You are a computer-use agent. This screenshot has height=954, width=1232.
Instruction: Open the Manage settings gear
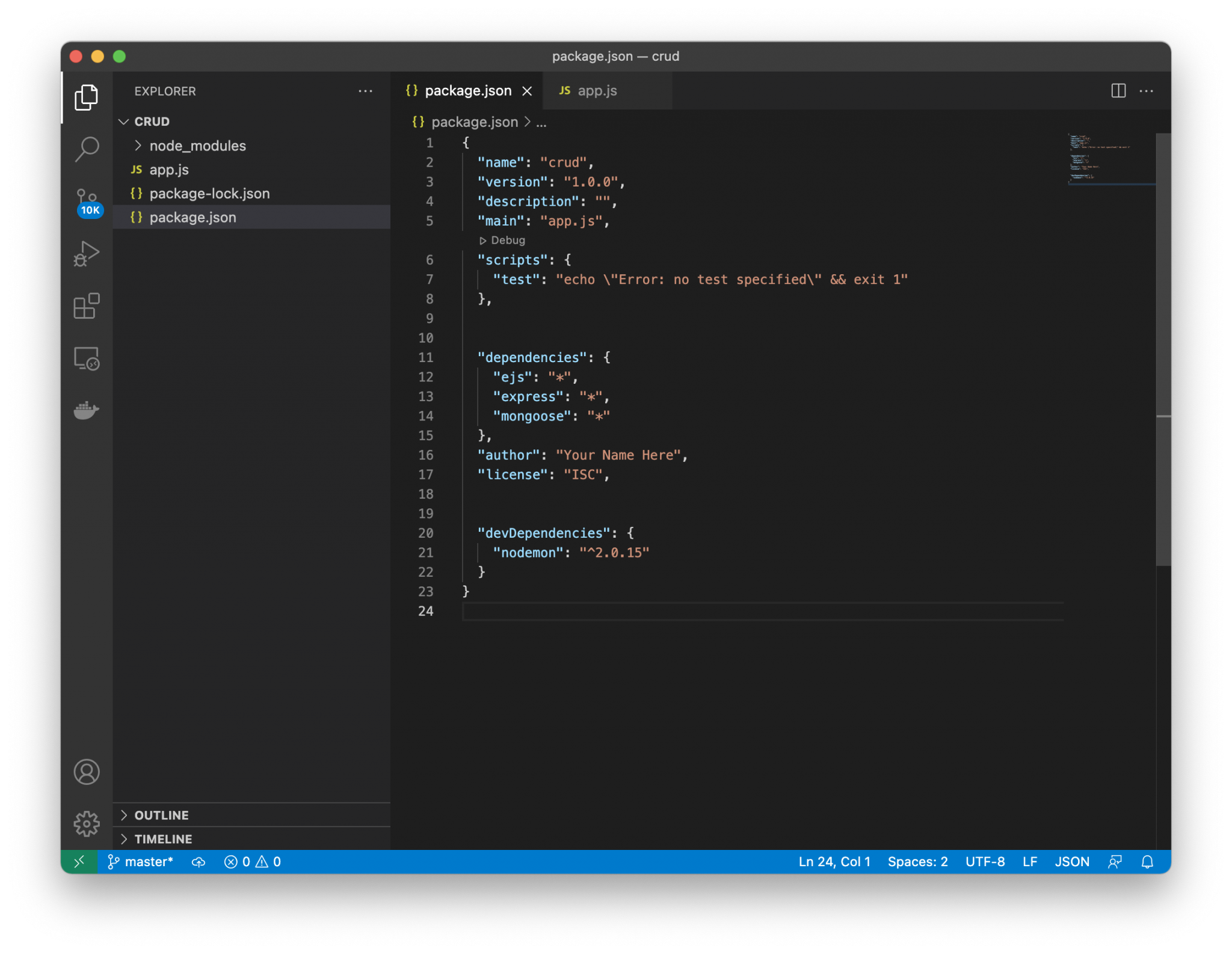tap(87, 823)
